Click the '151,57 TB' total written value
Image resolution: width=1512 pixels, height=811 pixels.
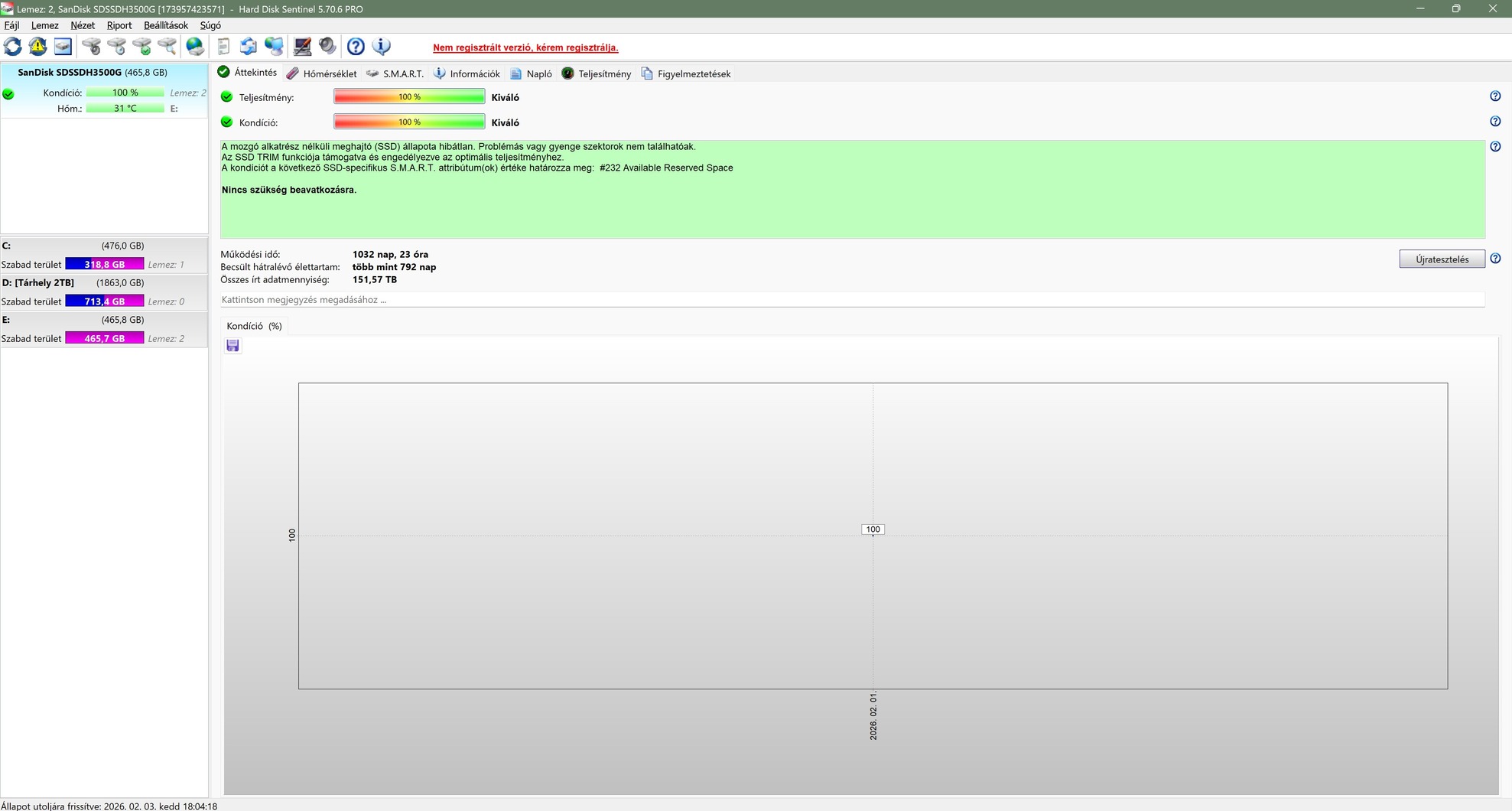(375, 279)
